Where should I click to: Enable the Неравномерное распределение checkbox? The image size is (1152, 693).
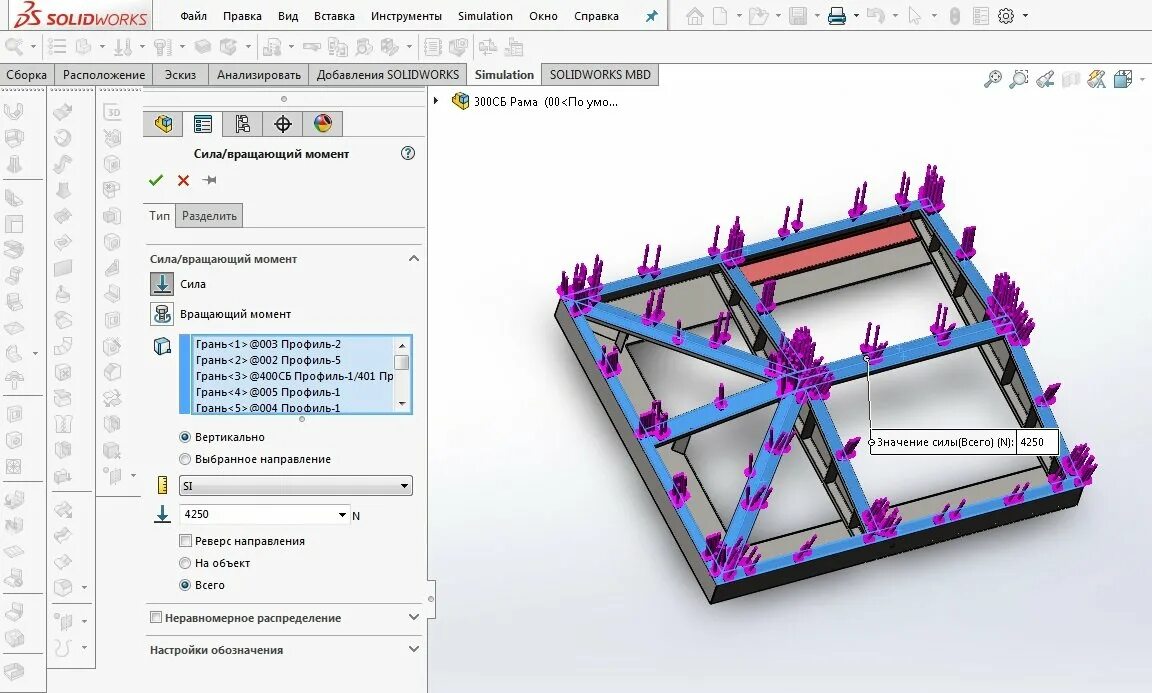pyautogui.click(x=156, y=617)
